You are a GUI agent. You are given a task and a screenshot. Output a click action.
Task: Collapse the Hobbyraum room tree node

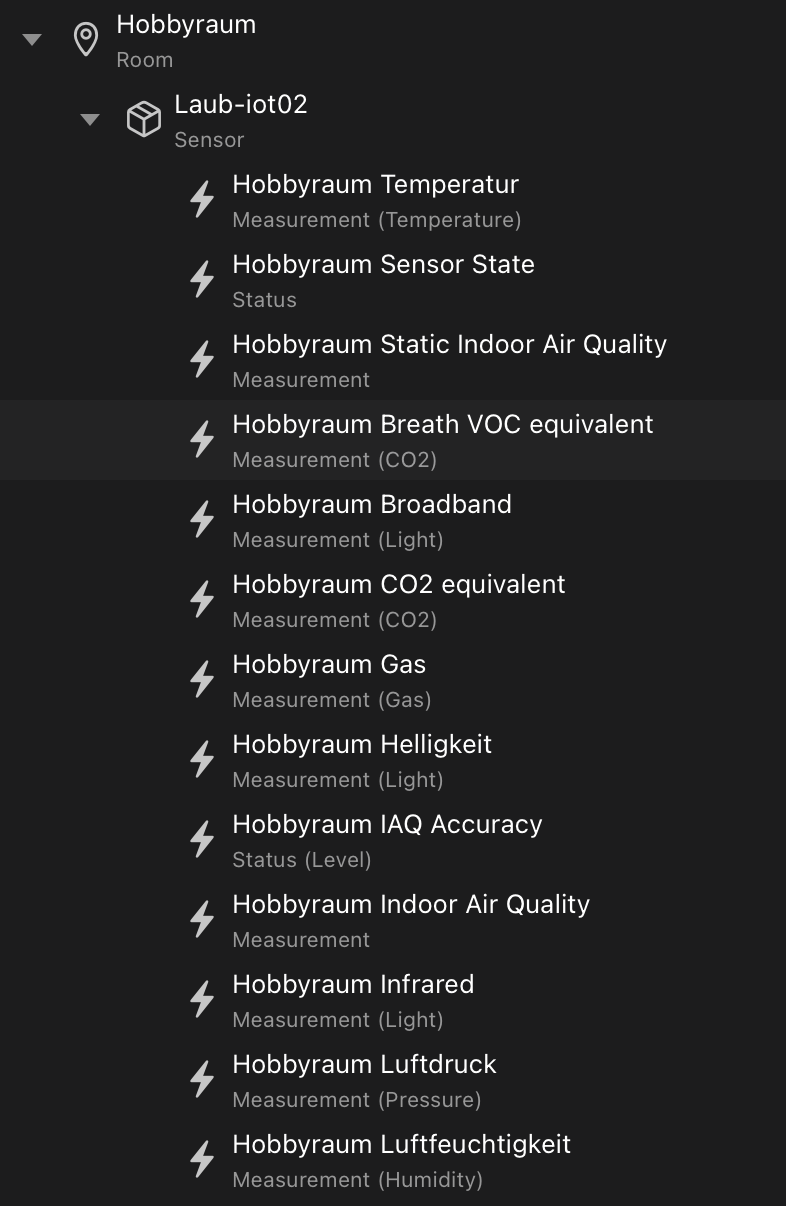point(32,40)
